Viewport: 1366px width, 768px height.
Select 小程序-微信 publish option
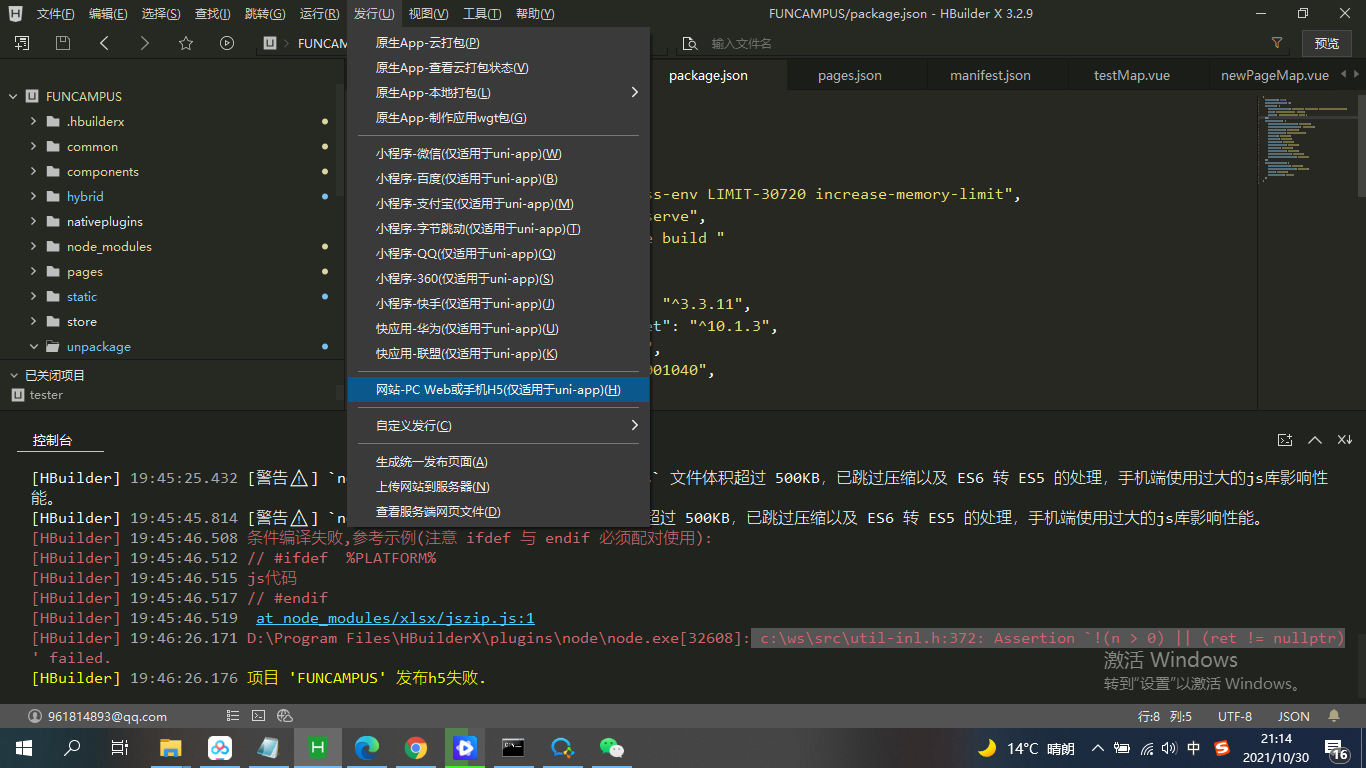(x=498, y=154)
